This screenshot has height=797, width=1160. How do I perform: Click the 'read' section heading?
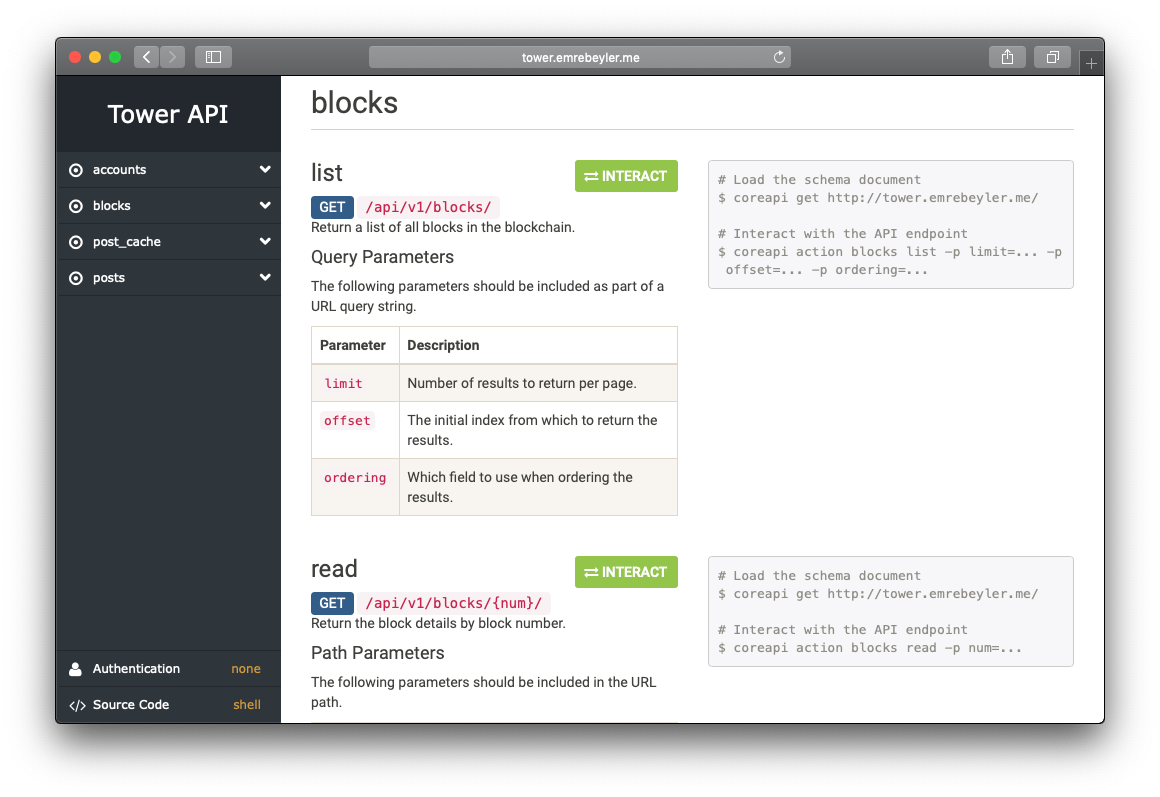tap(334, 568)
